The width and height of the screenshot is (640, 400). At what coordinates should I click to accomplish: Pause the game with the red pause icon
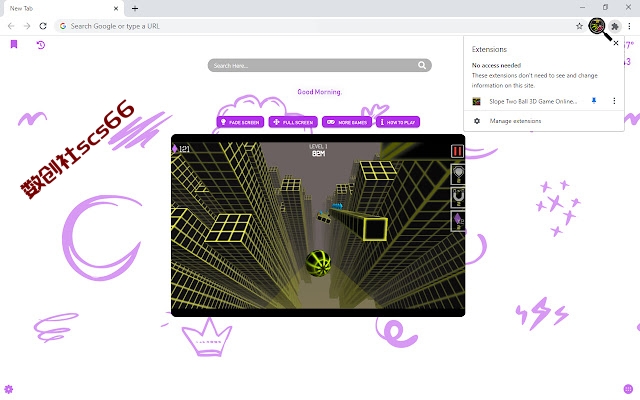(457, 151)
